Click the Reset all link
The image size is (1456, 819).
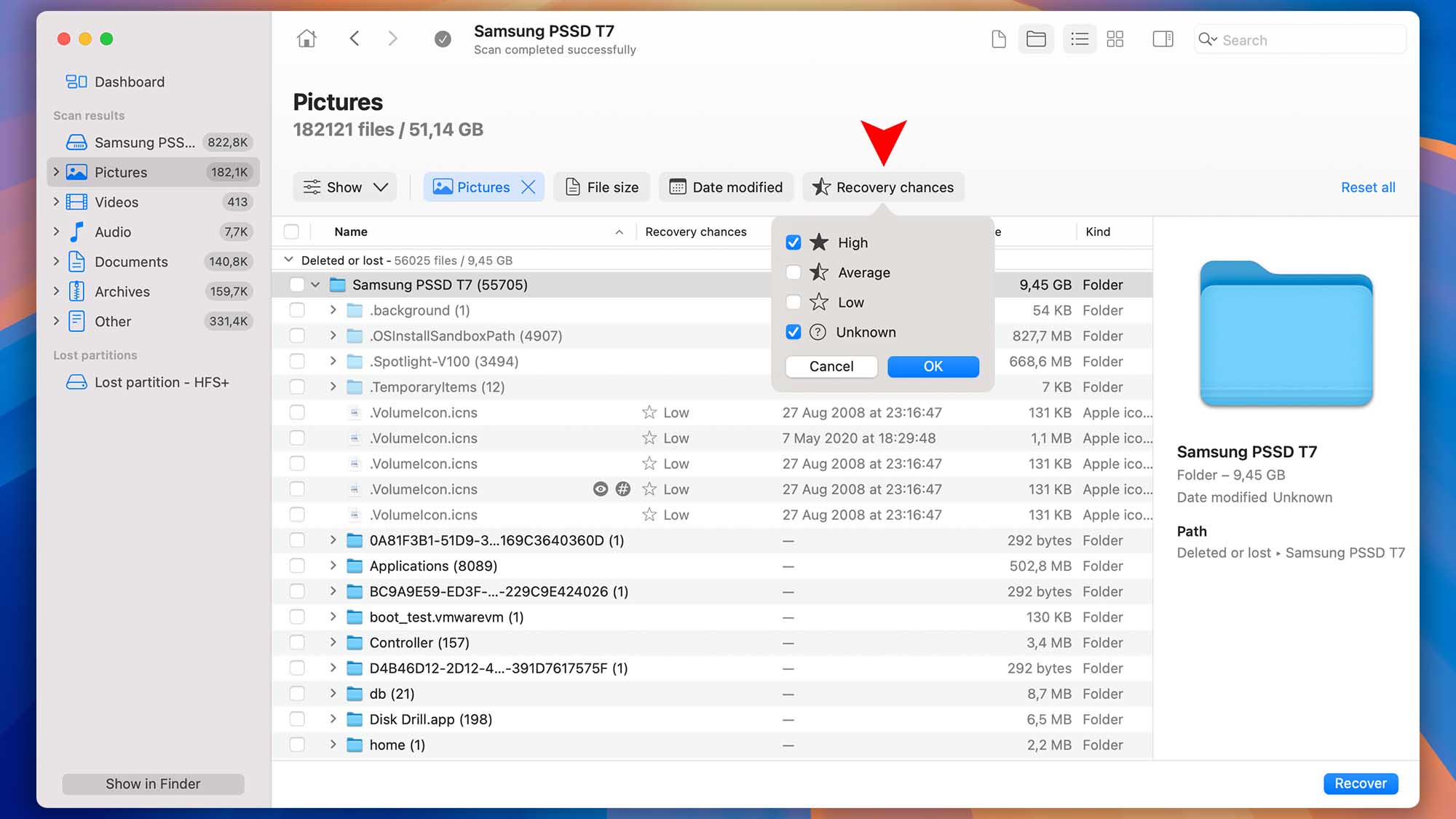click(1367, 187)
